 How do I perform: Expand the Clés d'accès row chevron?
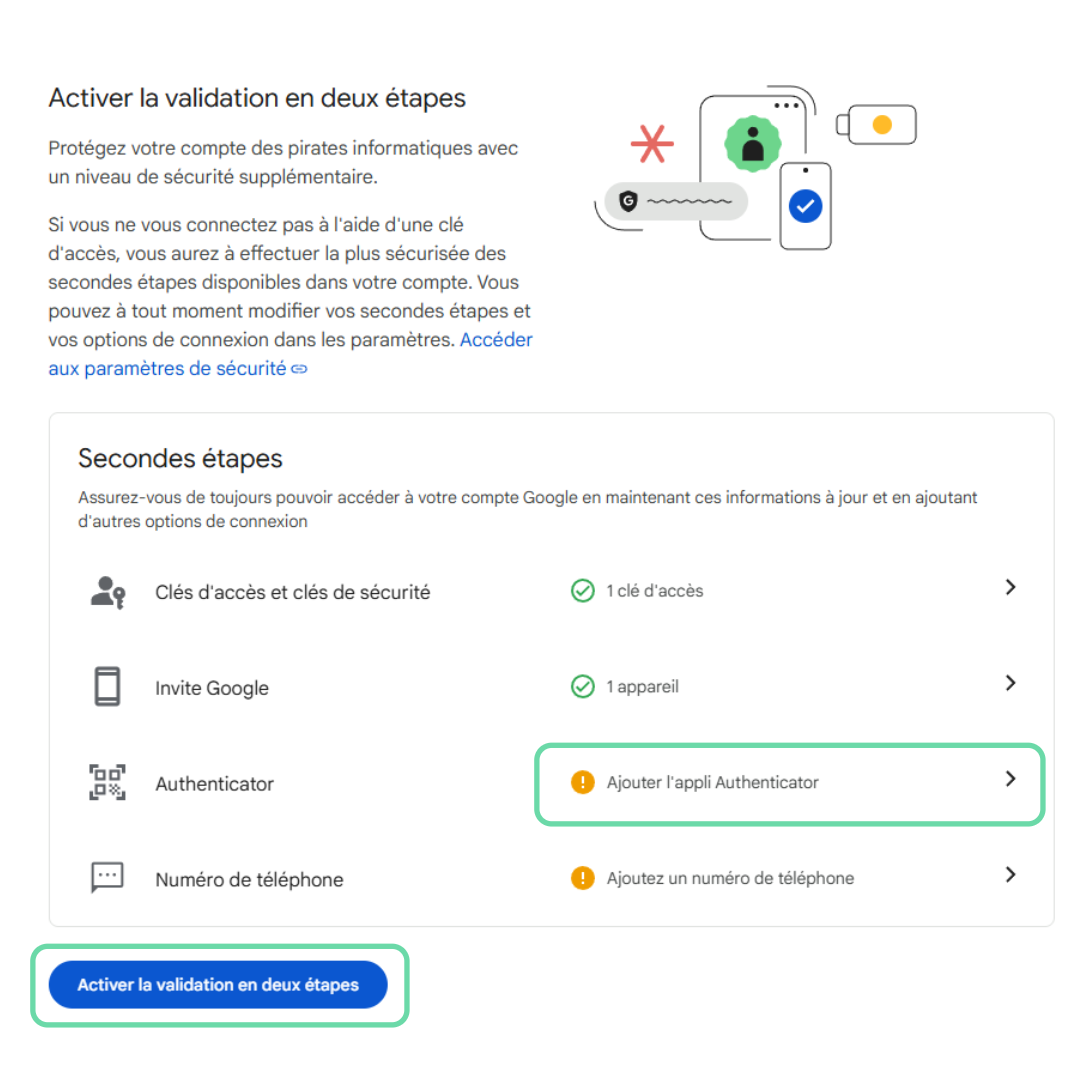pyautogui.click(x=1010, y=587)
